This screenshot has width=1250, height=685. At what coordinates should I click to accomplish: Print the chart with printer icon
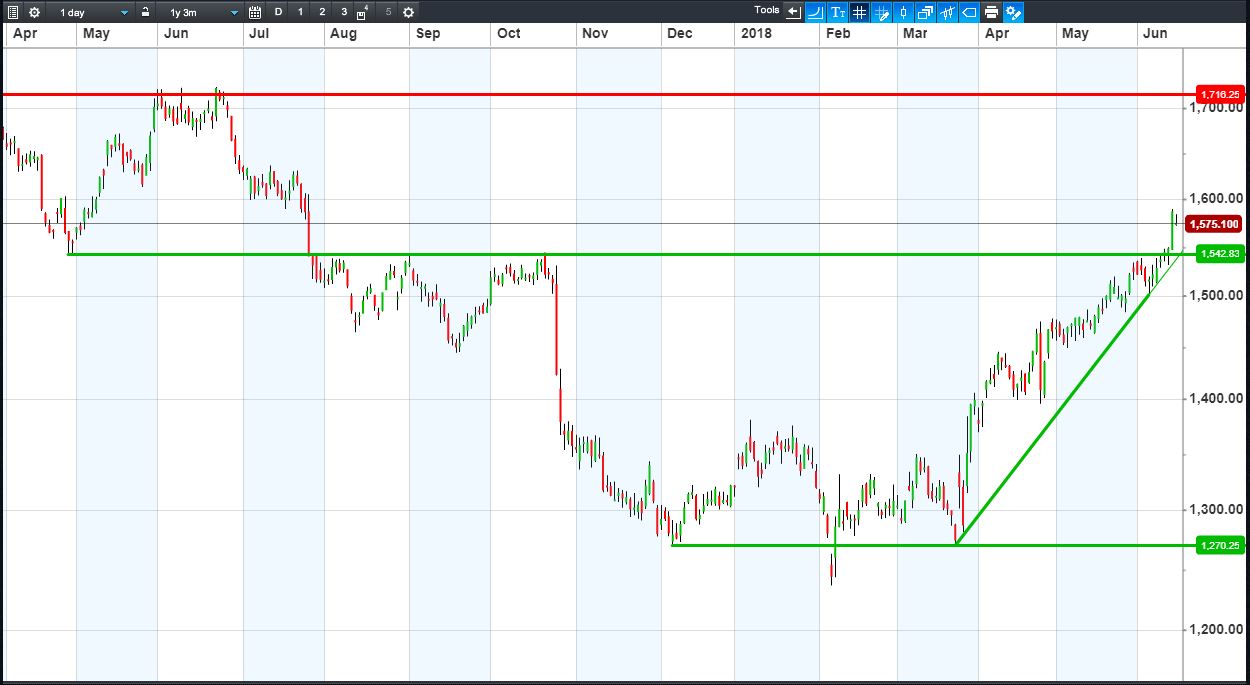click(x=991, y=12)
